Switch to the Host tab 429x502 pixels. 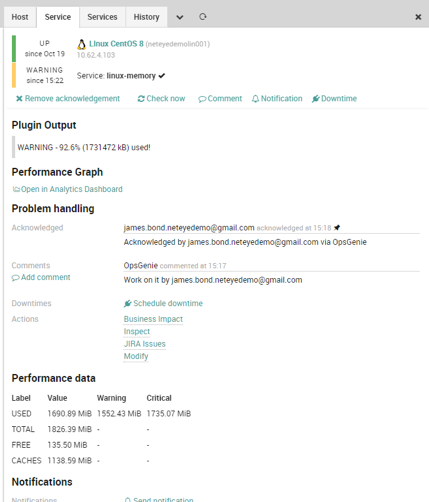[x=20, y=17]
